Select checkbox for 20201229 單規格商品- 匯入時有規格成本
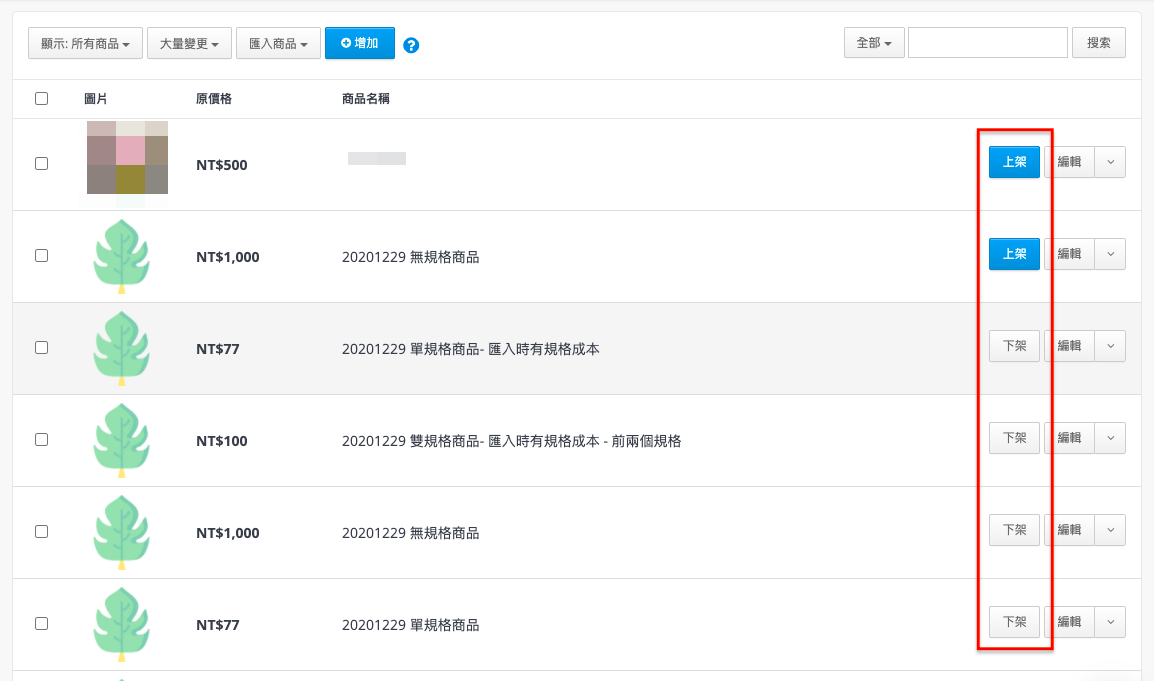This screenshot has width=1154, height=681. point(41,348)
